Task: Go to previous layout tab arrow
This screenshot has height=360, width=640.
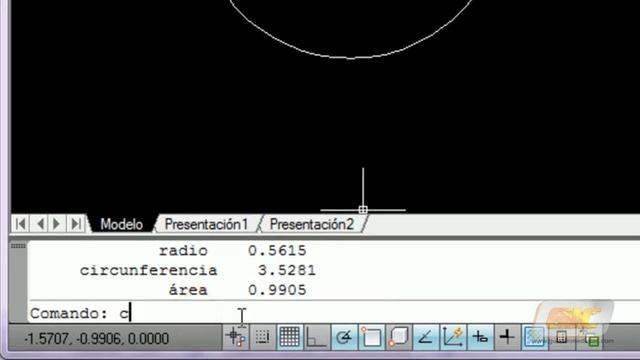Action: point(40,224)
